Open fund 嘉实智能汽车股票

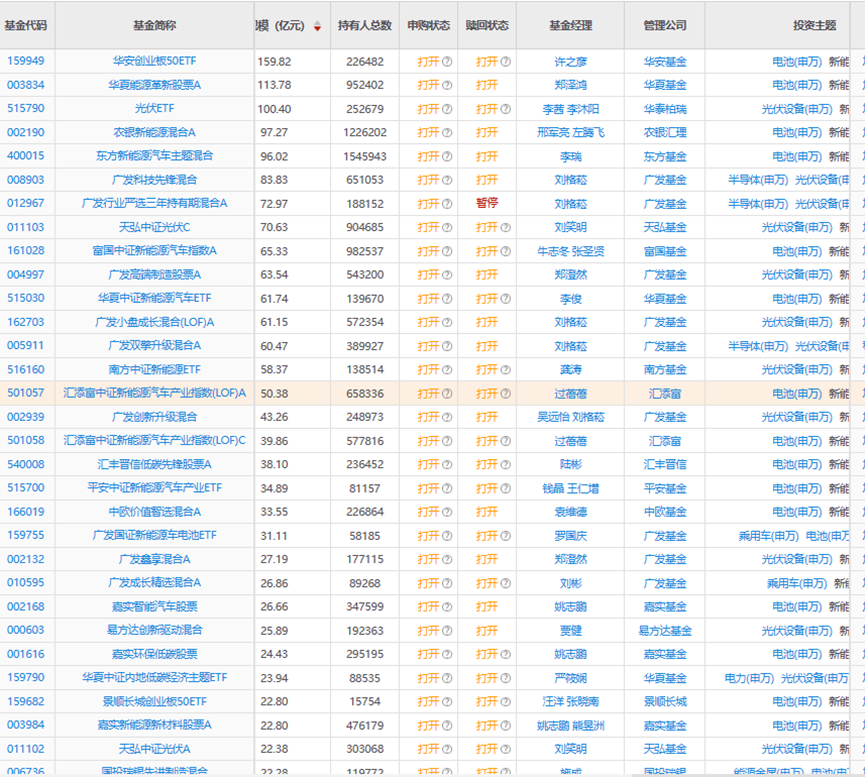point(154,607)
